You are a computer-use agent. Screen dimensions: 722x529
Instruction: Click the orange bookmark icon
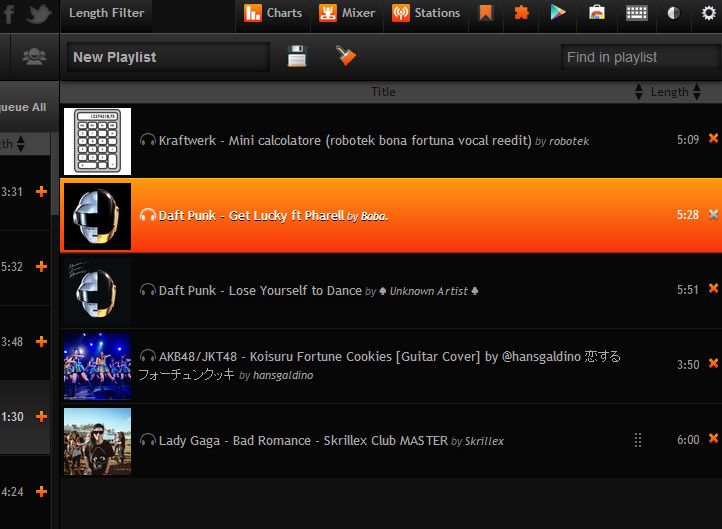[486, 13]
